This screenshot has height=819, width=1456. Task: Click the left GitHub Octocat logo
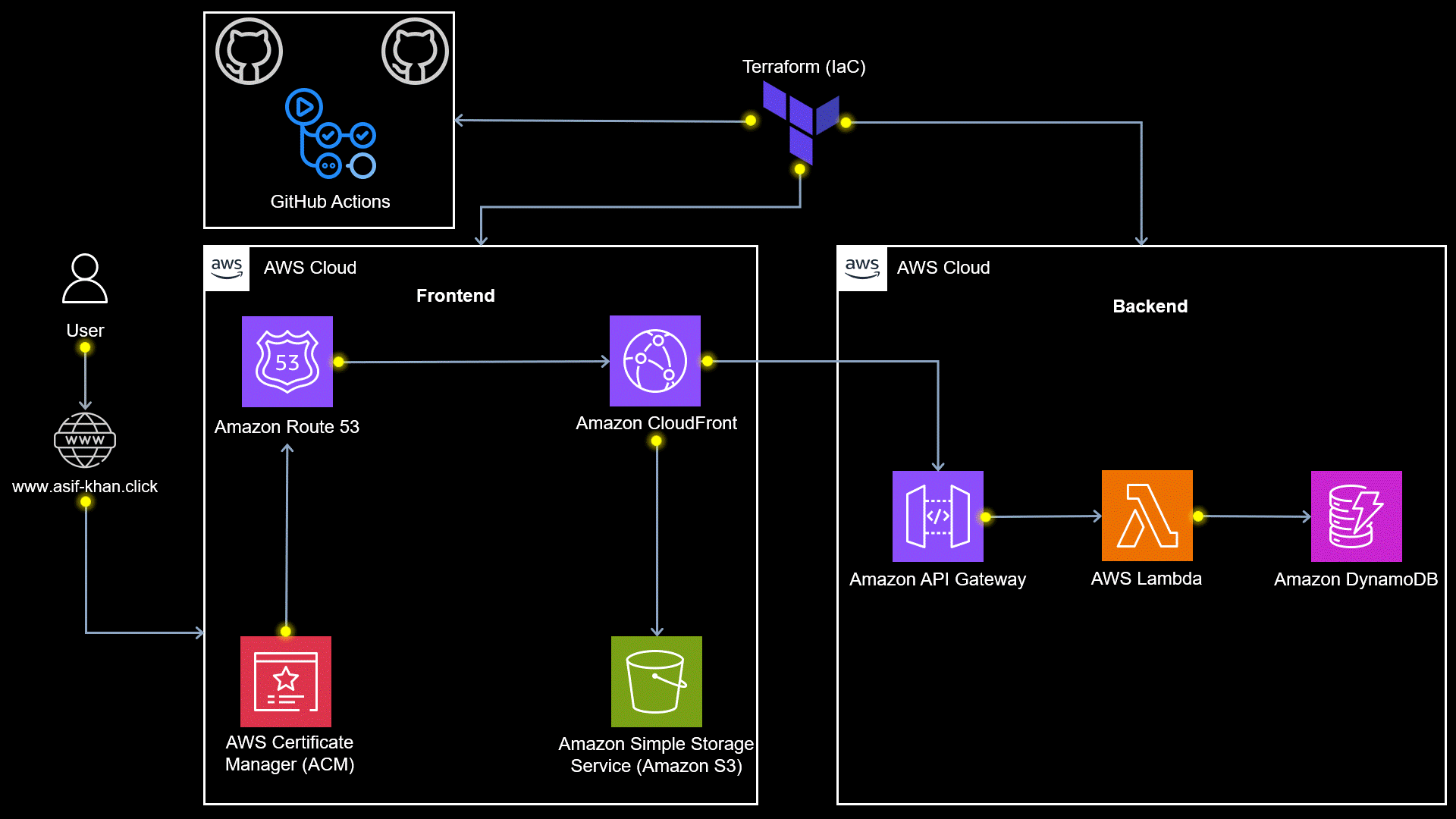[249, 52]
